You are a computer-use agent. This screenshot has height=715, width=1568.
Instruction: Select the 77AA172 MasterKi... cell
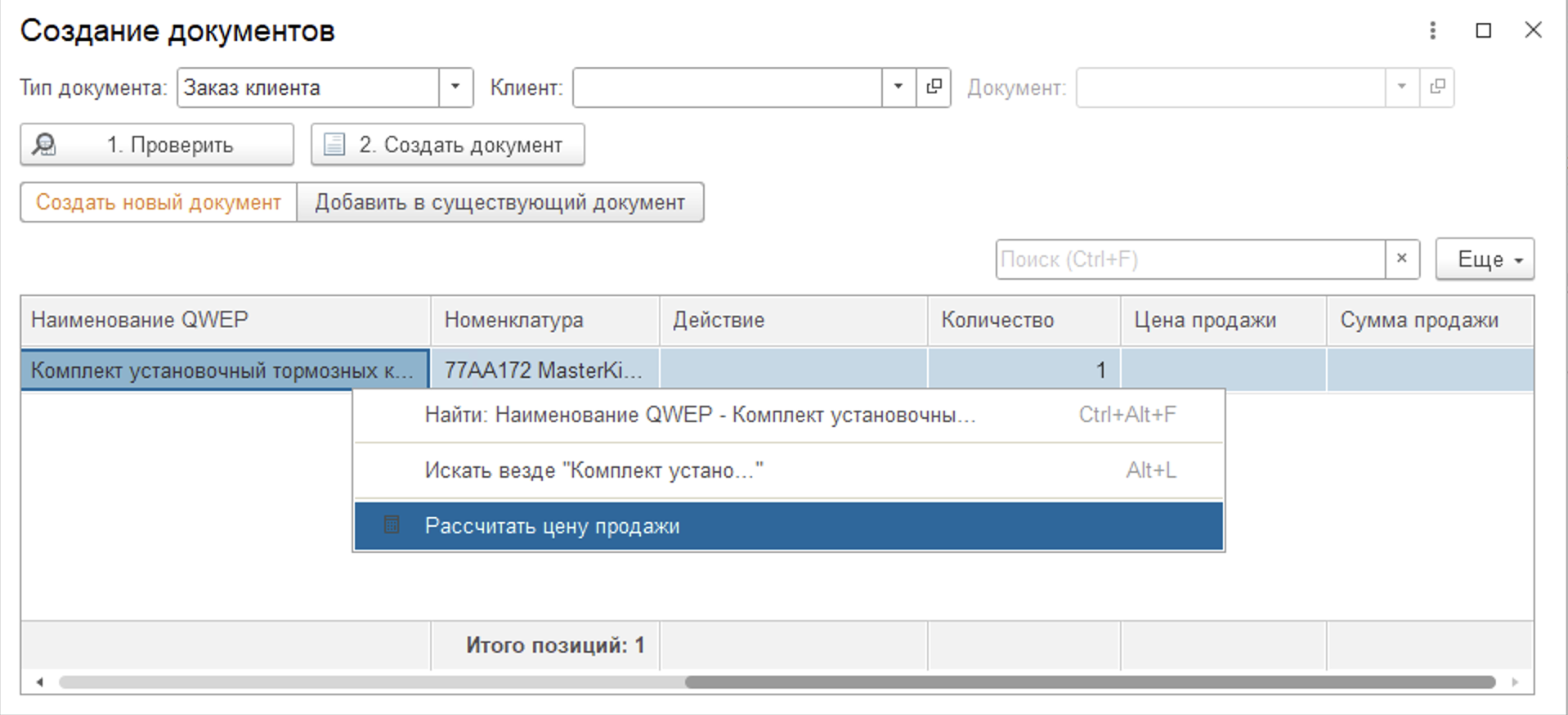pyautogui.click(x=545, y=370)
